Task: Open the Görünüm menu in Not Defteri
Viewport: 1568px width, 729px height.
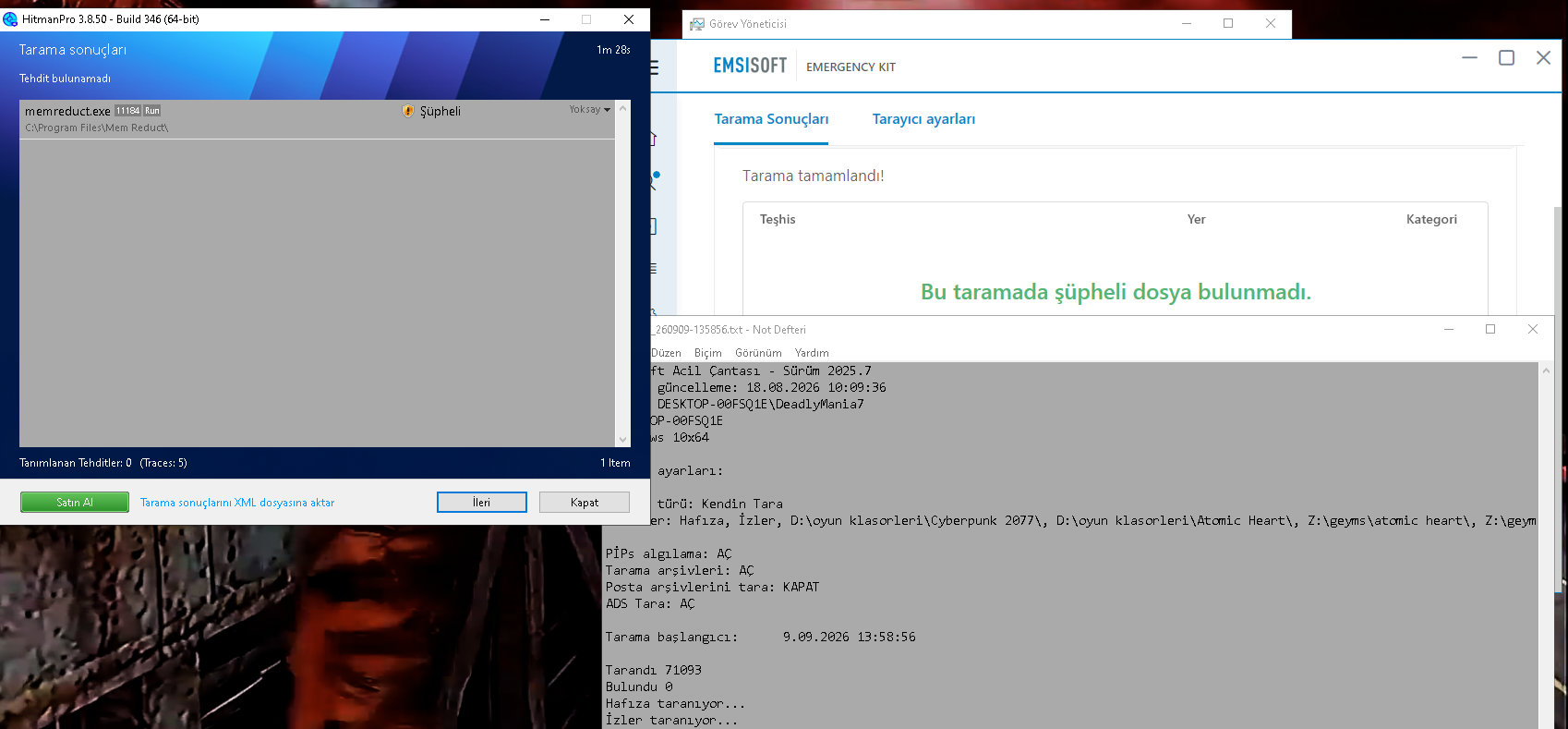Action: [758, 353]
